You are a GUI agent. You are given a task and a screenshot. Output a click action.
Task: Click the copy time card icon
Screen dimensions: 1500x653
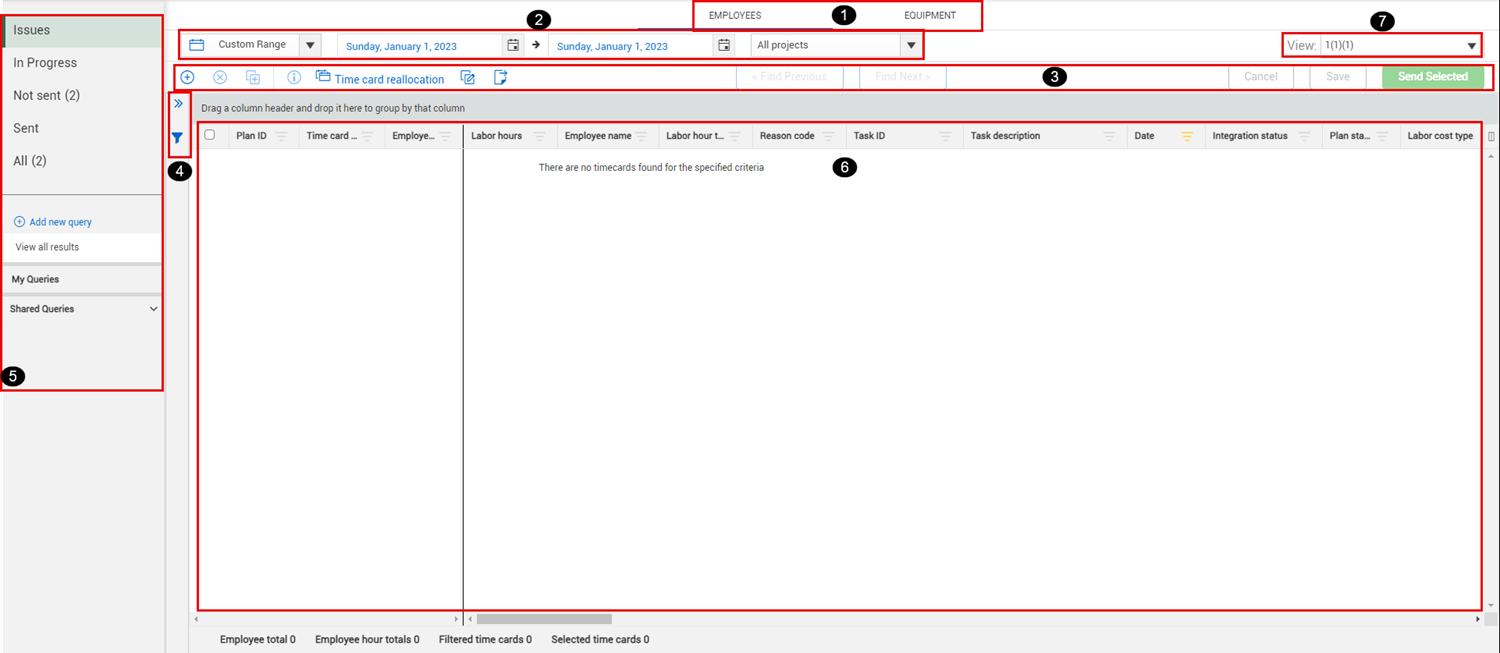click(x=253, y=77)
